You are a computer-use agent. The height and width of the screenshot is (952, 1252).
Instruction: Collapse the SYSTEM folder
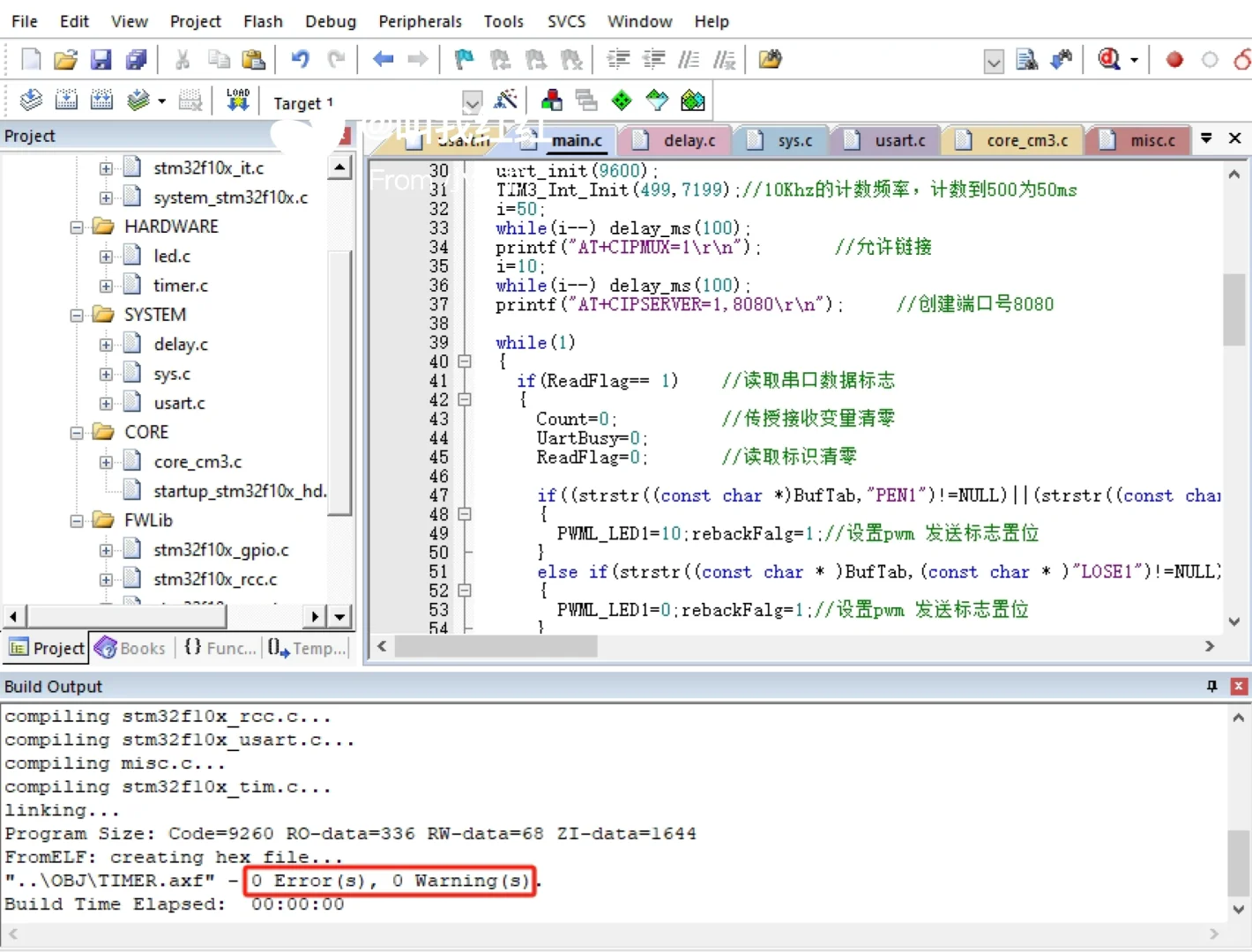[76, 314]
